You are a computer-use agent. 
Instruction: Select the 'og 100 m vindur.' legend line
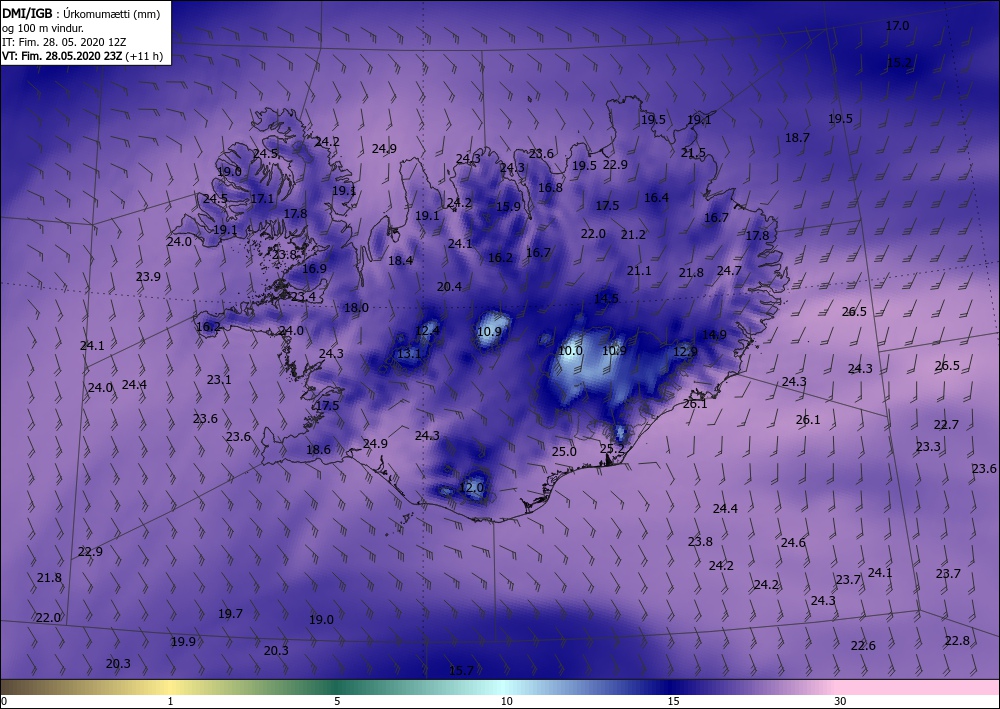point(43,28)
